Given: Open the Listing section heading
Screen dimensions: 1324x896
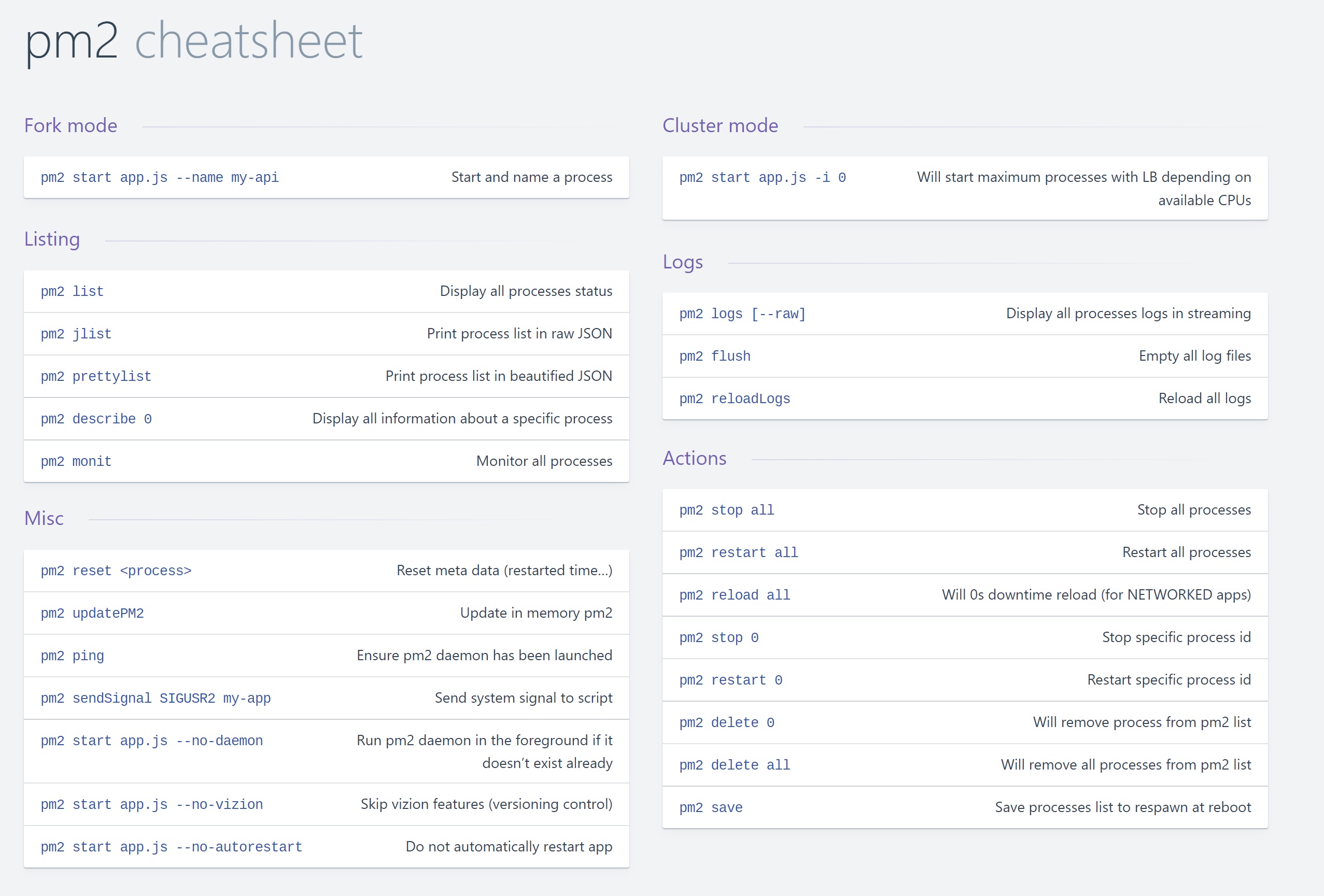Looking at the screenshot, I should coord(52,239).
